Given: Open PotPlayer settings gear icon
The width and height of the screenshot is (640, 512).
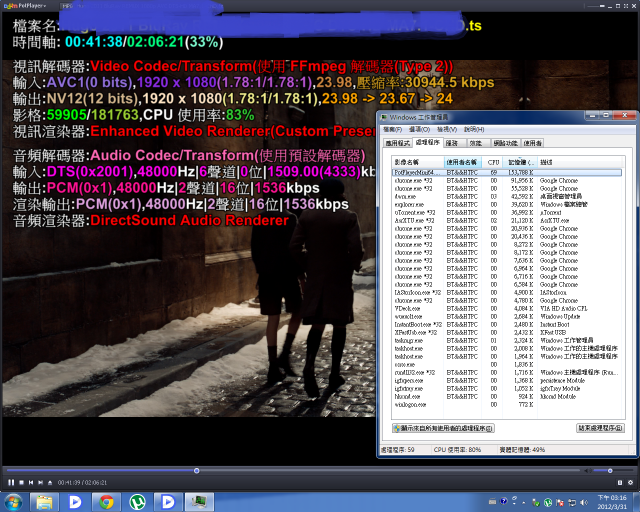Looking at the screenshot, I should click(630, 483).
